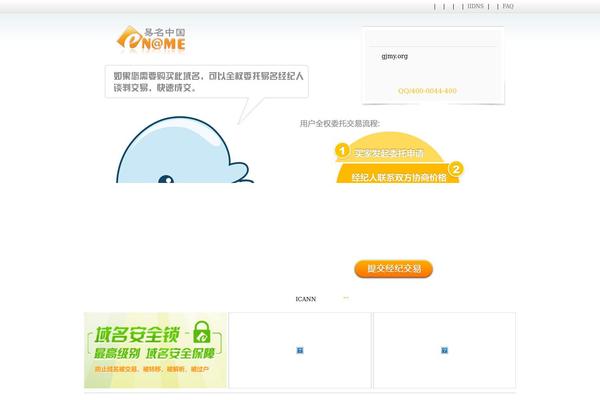Click step 1 number badge
The height and width of the screenshot is (400, 600).
tap(342, 150)
